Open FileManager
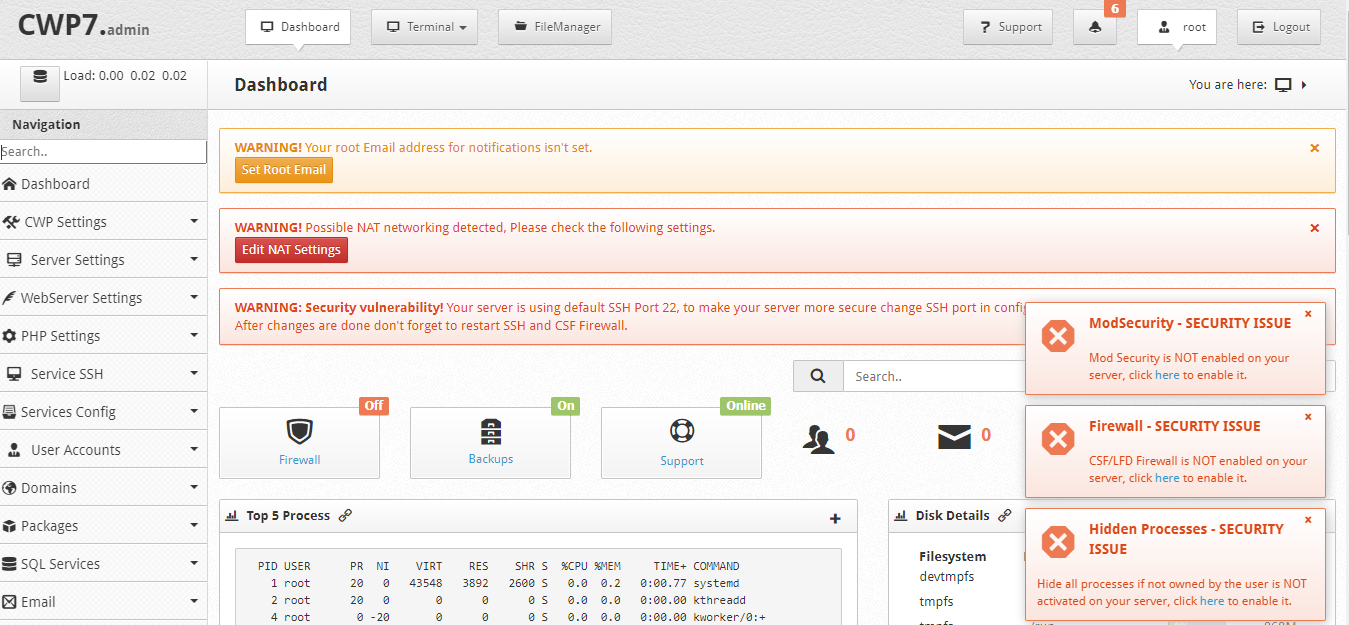The width and height of the screenshot is (1349, 625). click(x=555, y=27)
